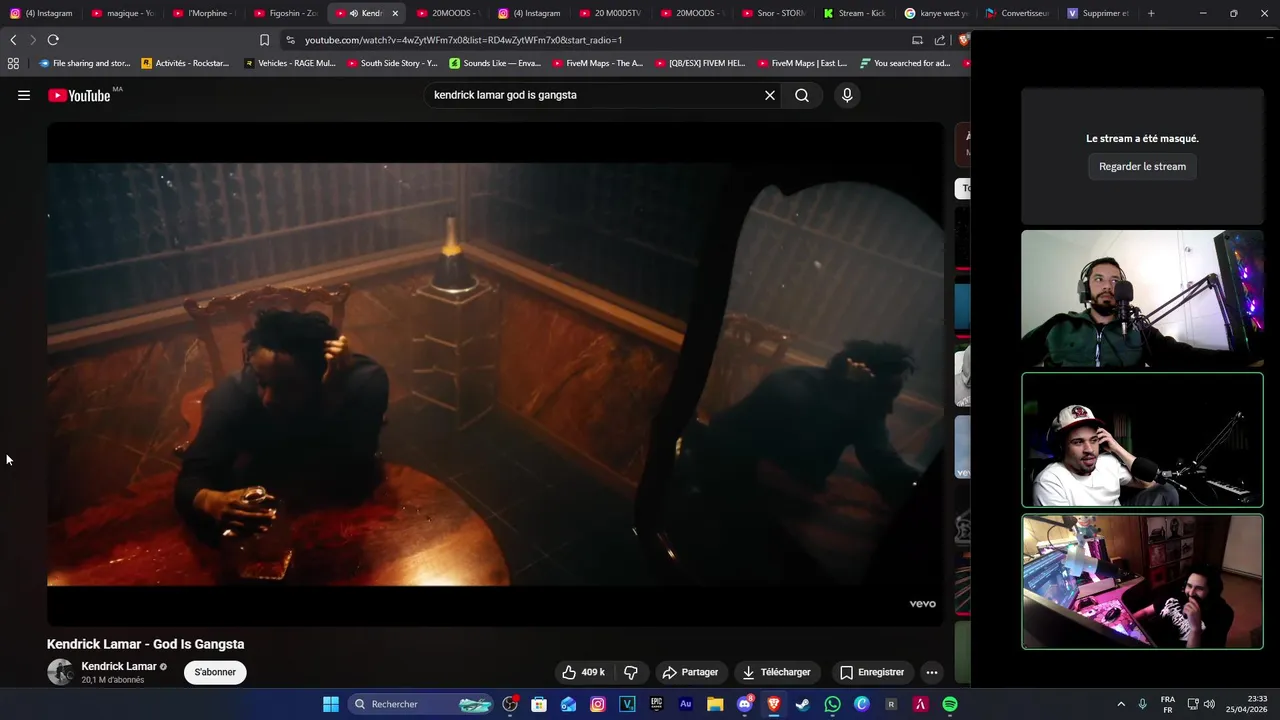Open You searched for ad... bookmark
The width and height of the screenshot is (1280, 720).
coord(905,63)
